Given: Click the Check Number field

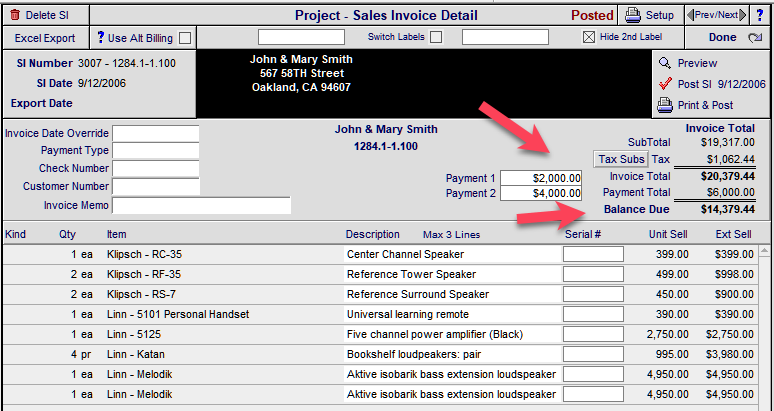Looking at the screenshot, I should pos(155,168).
